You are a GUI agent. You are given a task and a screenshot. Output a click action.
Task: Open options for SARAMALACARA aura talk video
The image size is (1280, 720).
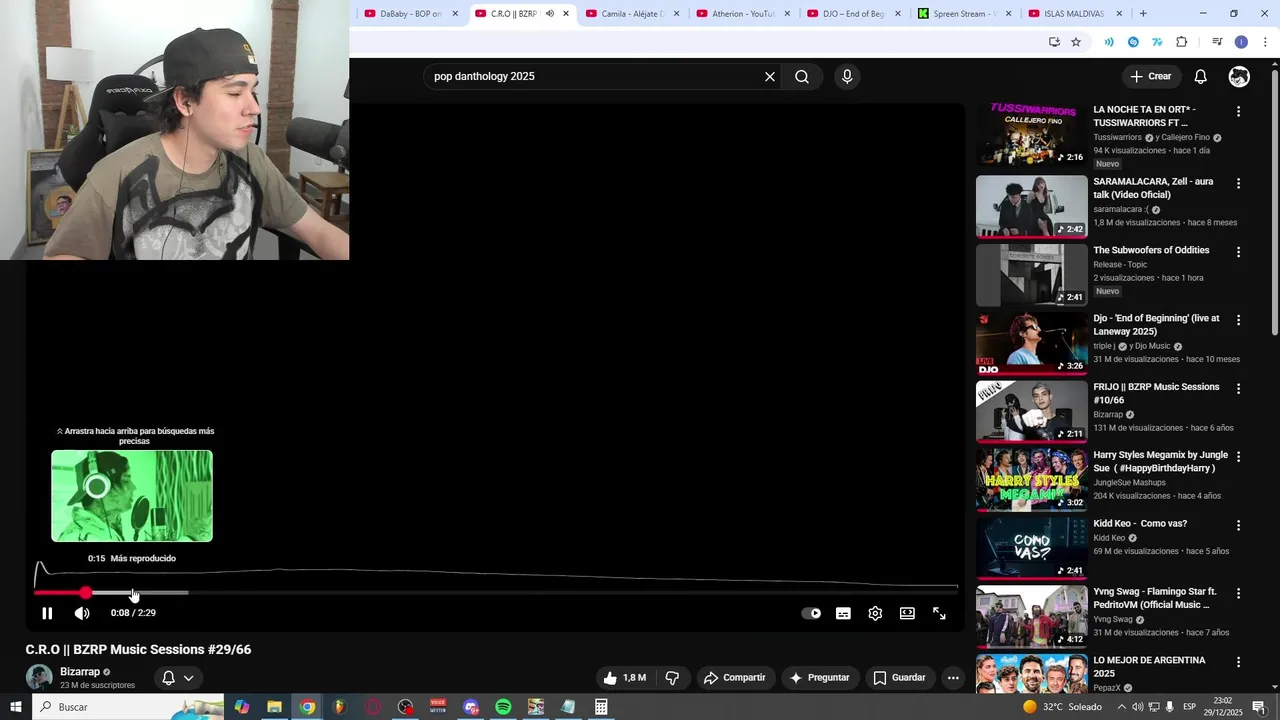1238,184
